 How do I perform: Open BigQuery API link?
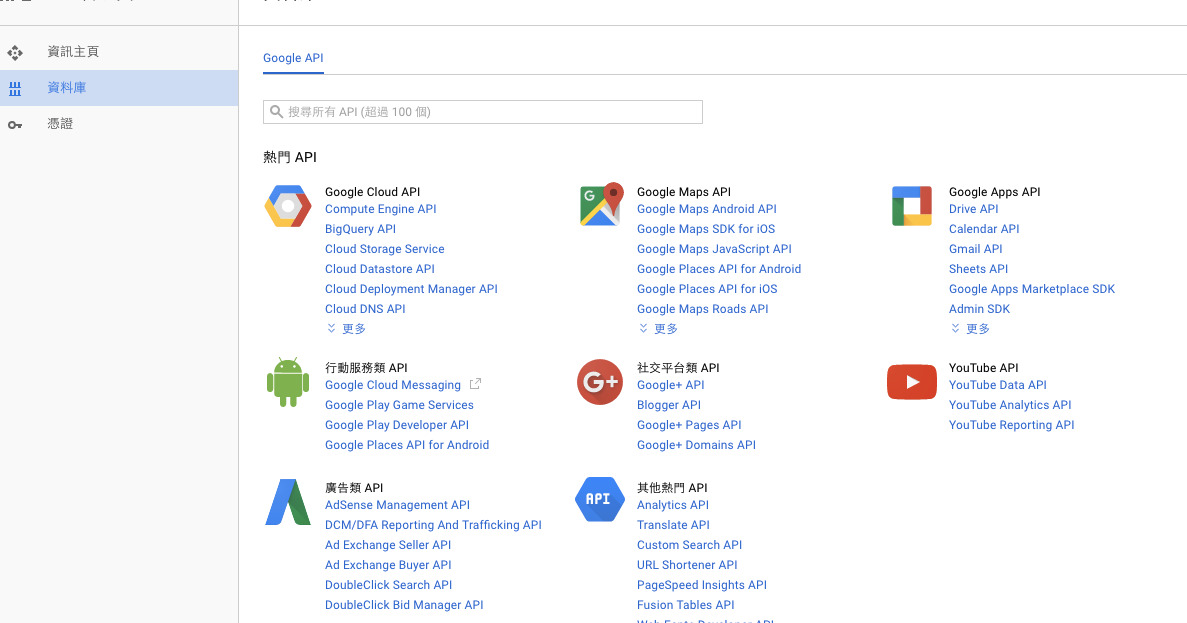click(x=360, y=229)
